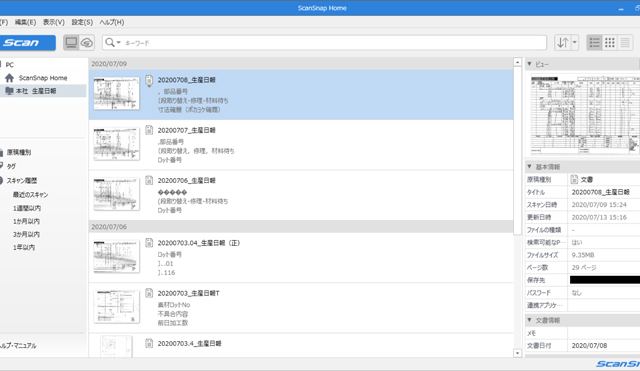Click the list scrollbar down arrow
The image size is (640, 371).
tap(518, 353)
